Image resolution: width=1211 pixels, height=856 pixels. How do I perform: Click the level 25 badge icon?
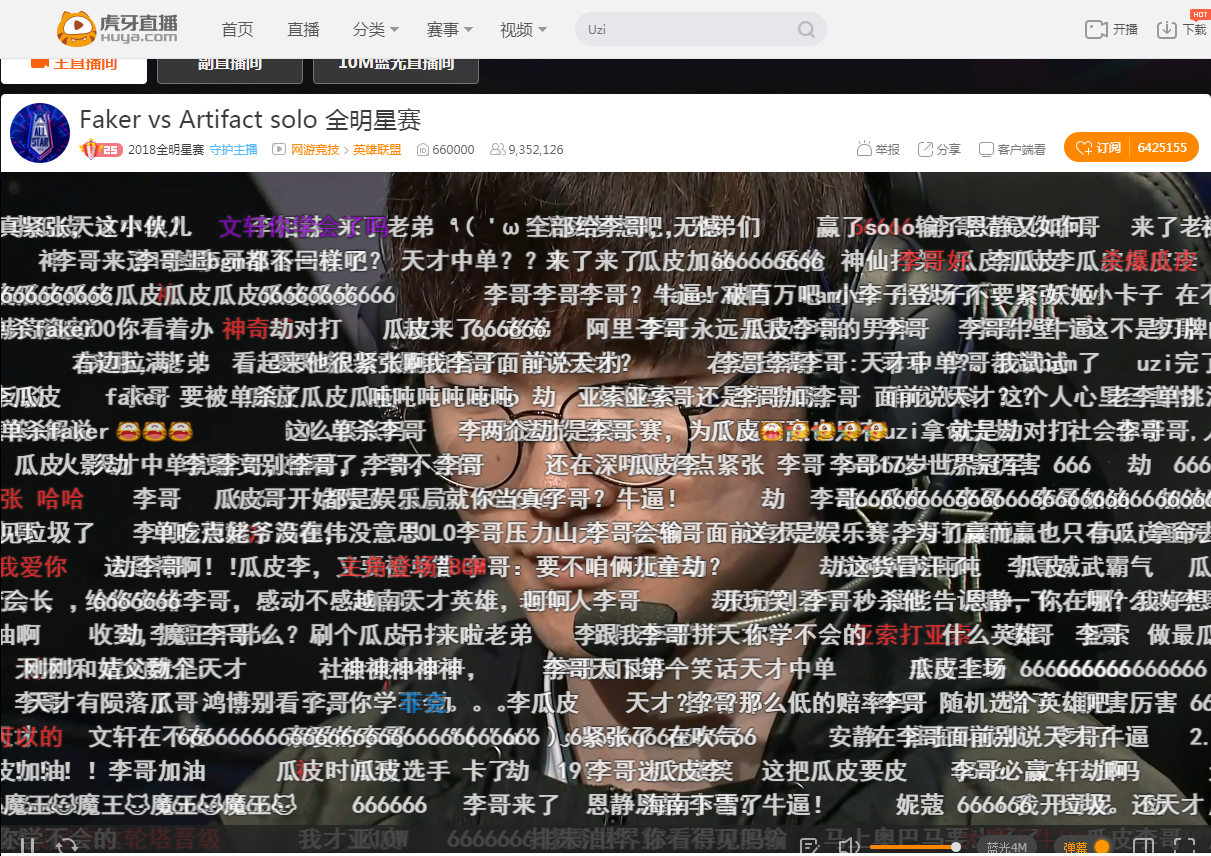pyautogui.click(x=101, y=149)
